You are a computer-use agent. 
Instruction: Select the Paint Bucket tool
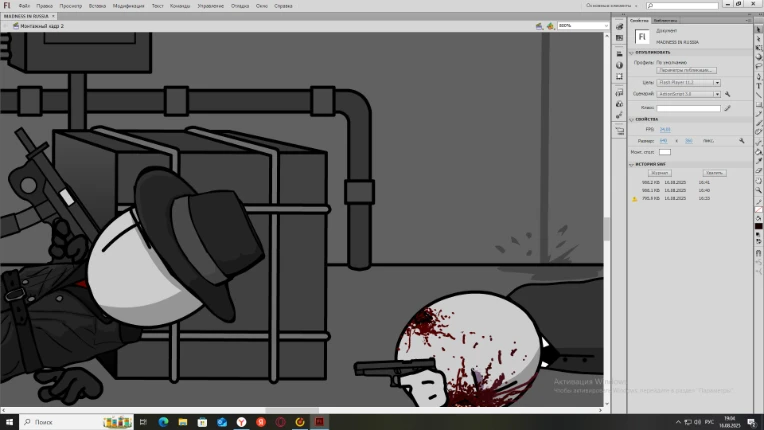click(x=759, y=151)
